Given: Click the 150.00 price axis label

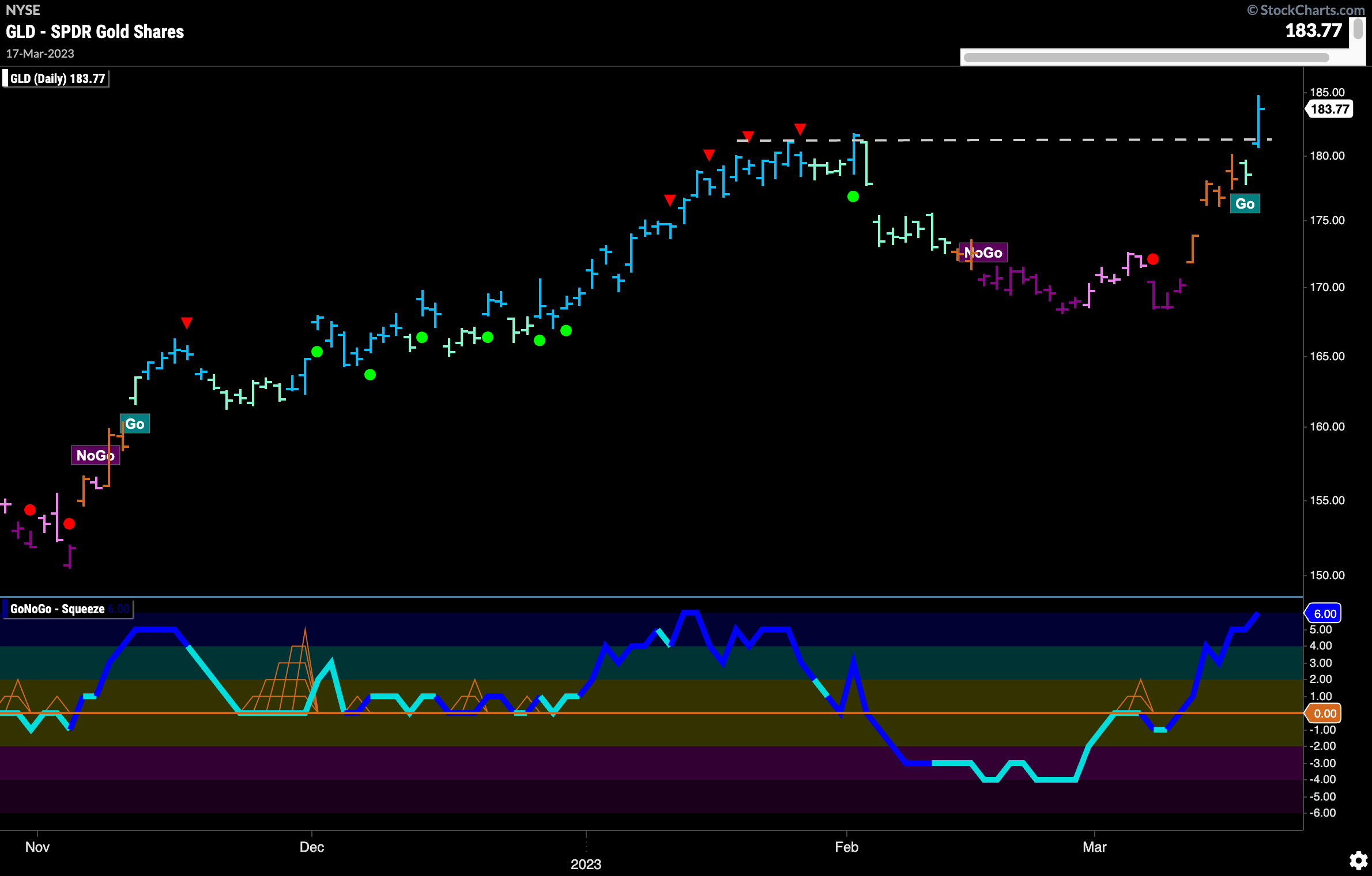Looking at the screenshot, I should [1327, 575].
